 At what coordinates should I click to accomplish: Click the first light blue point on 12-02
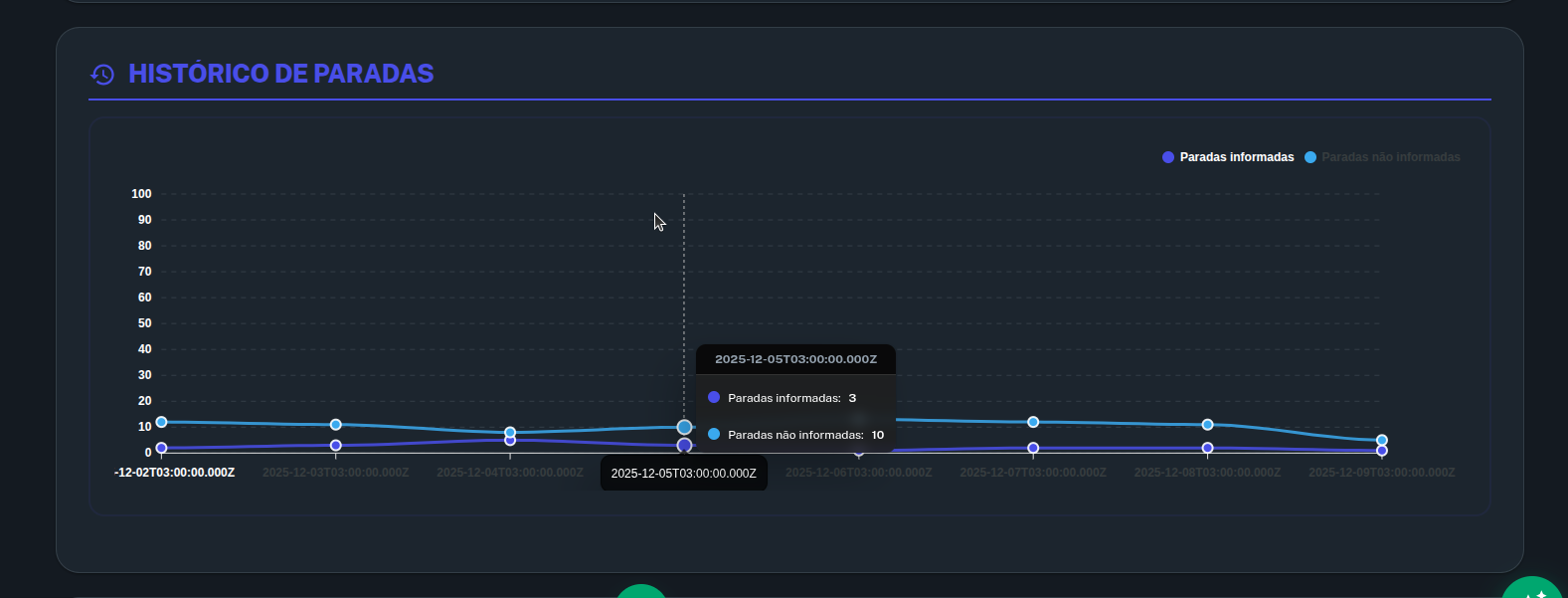point(161,422)
